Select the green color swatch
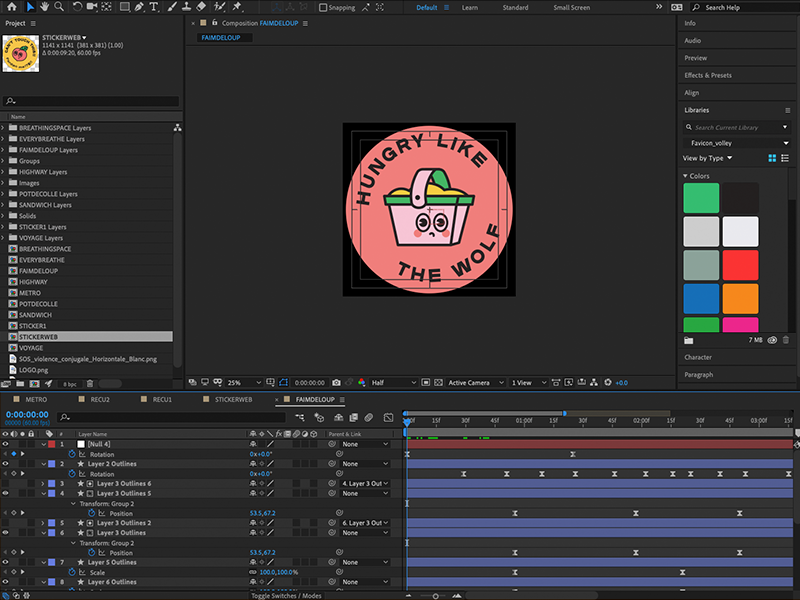Screen dimensions: 800x600 701,197
